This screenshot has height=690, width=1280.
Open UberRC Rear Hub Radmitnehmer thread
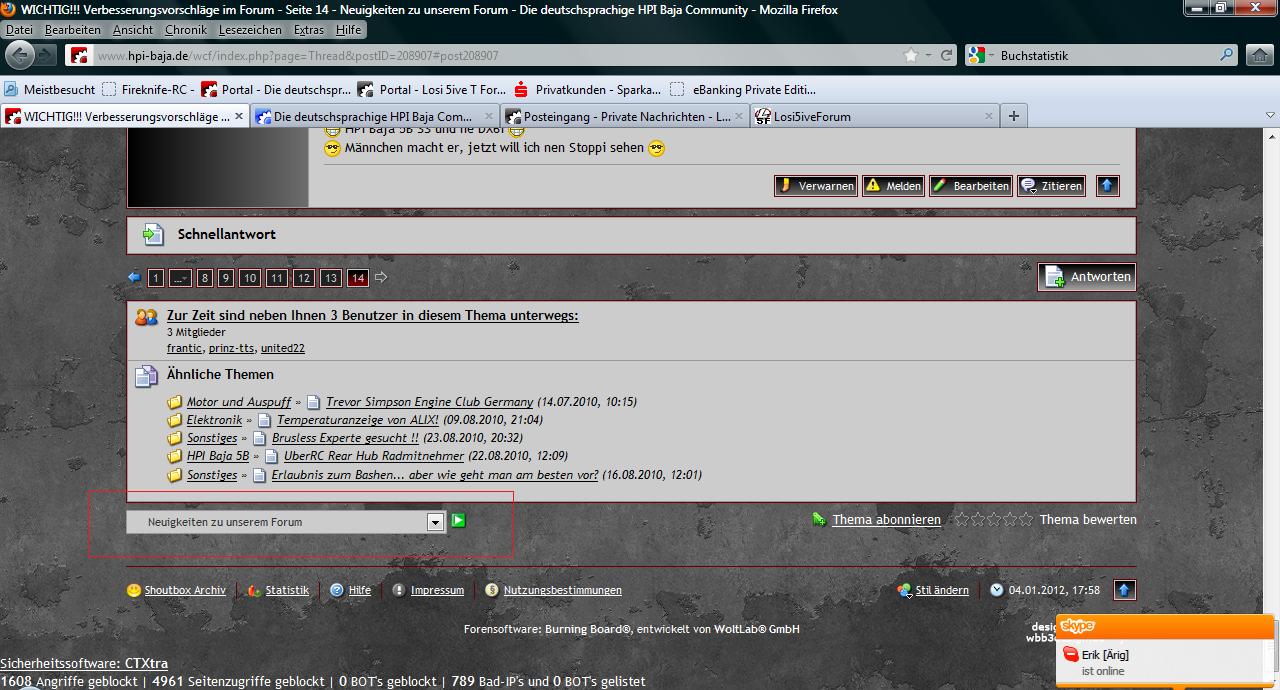[x=374, y=456]
